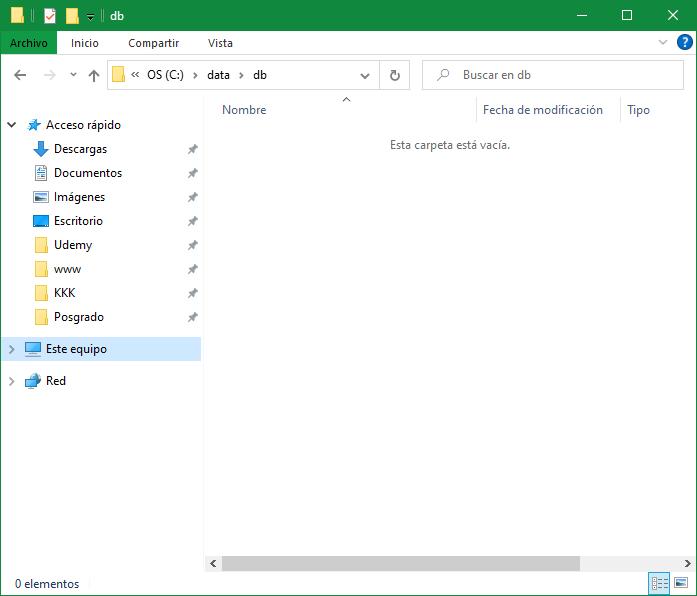The width and height of the screenshot is (697, 596).
Task: Click the data breadcrumb in address bar
Action: pyautogui.click(x=218, y=75)
